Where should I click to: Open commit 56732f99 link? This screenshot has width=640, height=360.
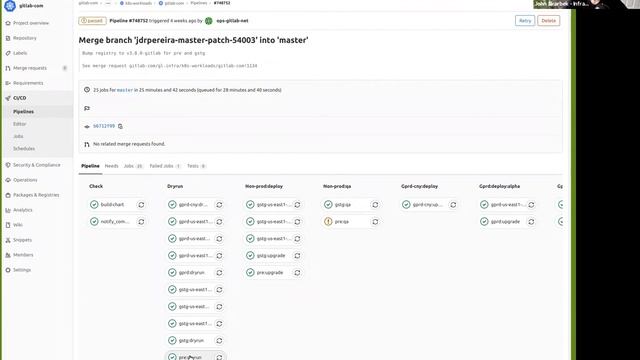pos(104,126)
